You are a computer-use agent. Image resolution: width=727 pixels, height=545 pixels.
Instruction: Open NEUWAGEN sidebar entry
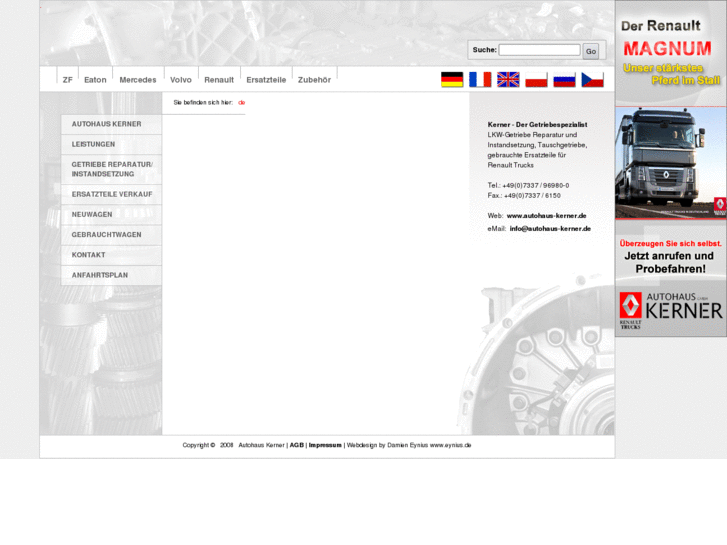pos(111,215)
